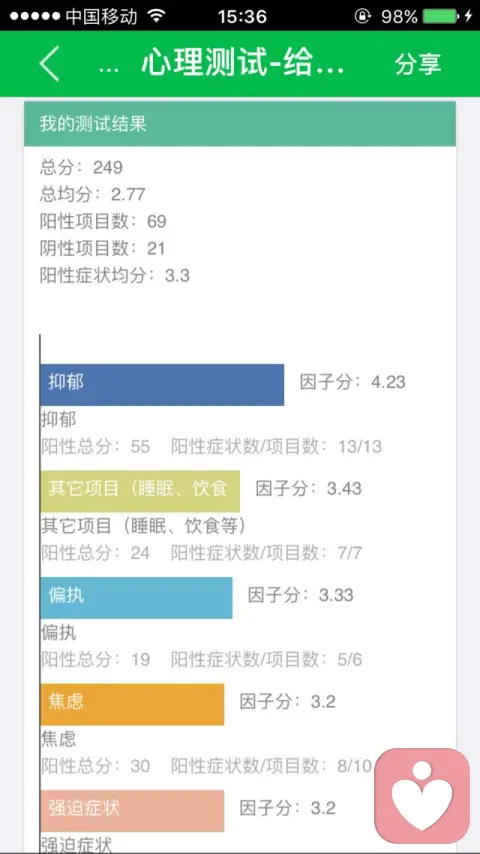Click the 分享 share button
Image resolution: width=480 pixels, height=854 pixels.
pos(418,64)
